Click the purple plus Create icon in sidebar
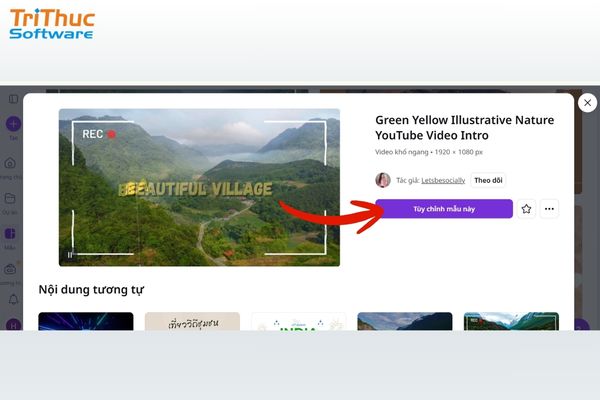Viewport: 600px width, 400px height. coord(13,124)
